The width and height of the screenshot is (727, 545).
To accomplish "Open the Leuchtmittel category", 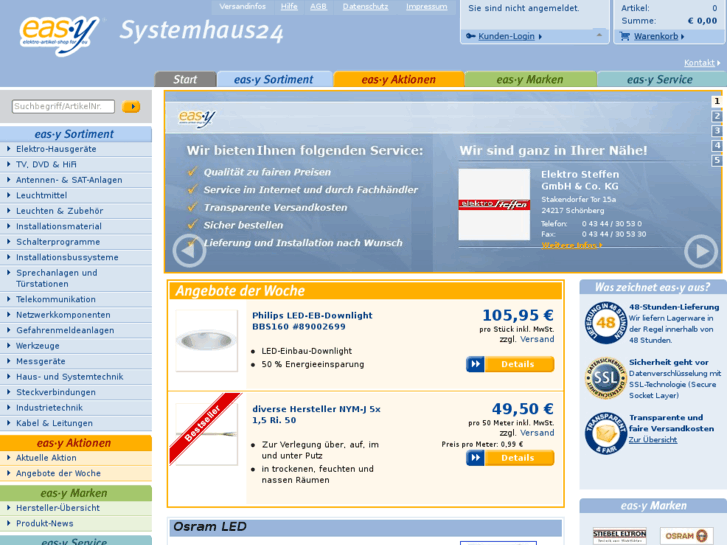I will click(76, 196).
